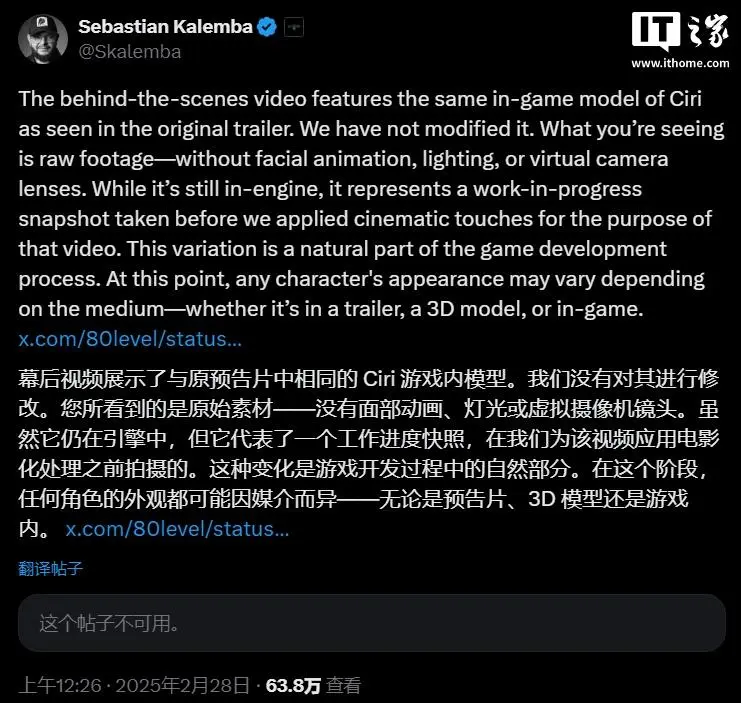Open the x.com/80level link under the English text

pyautogui.click(x=130, y=339)
